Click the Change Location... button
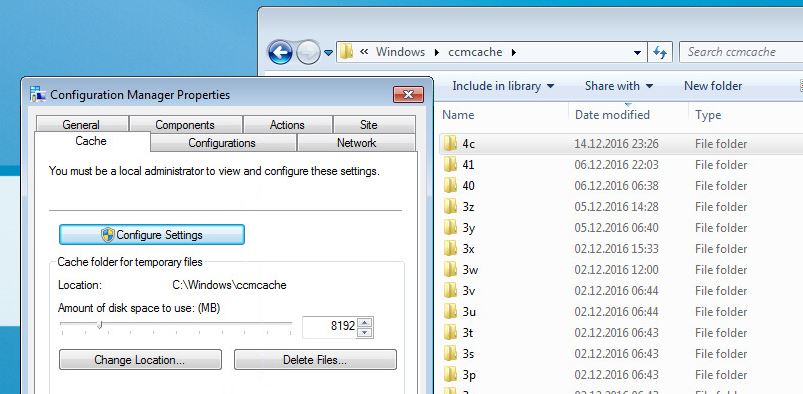This screenshot has height=394, width=803. click(140, 360)
